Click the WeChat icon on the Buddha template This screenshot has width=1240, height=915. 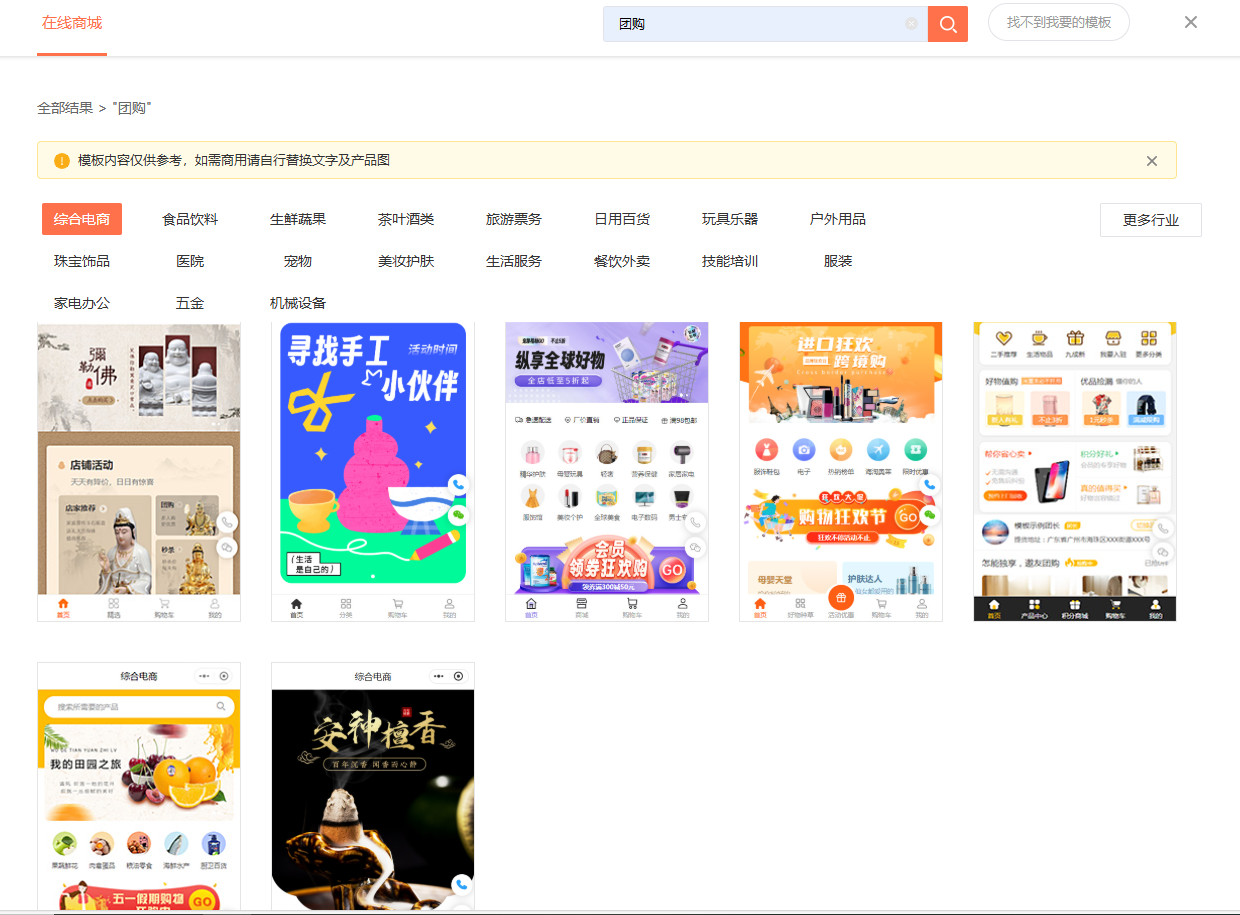click(227, 548)
